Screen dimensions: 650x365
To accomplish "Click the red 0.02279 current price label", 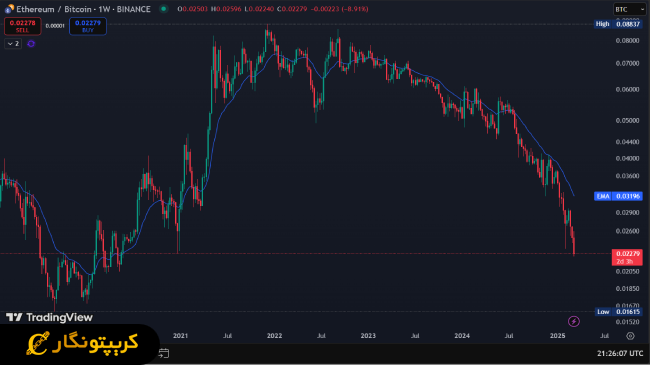I will point(627,257).
